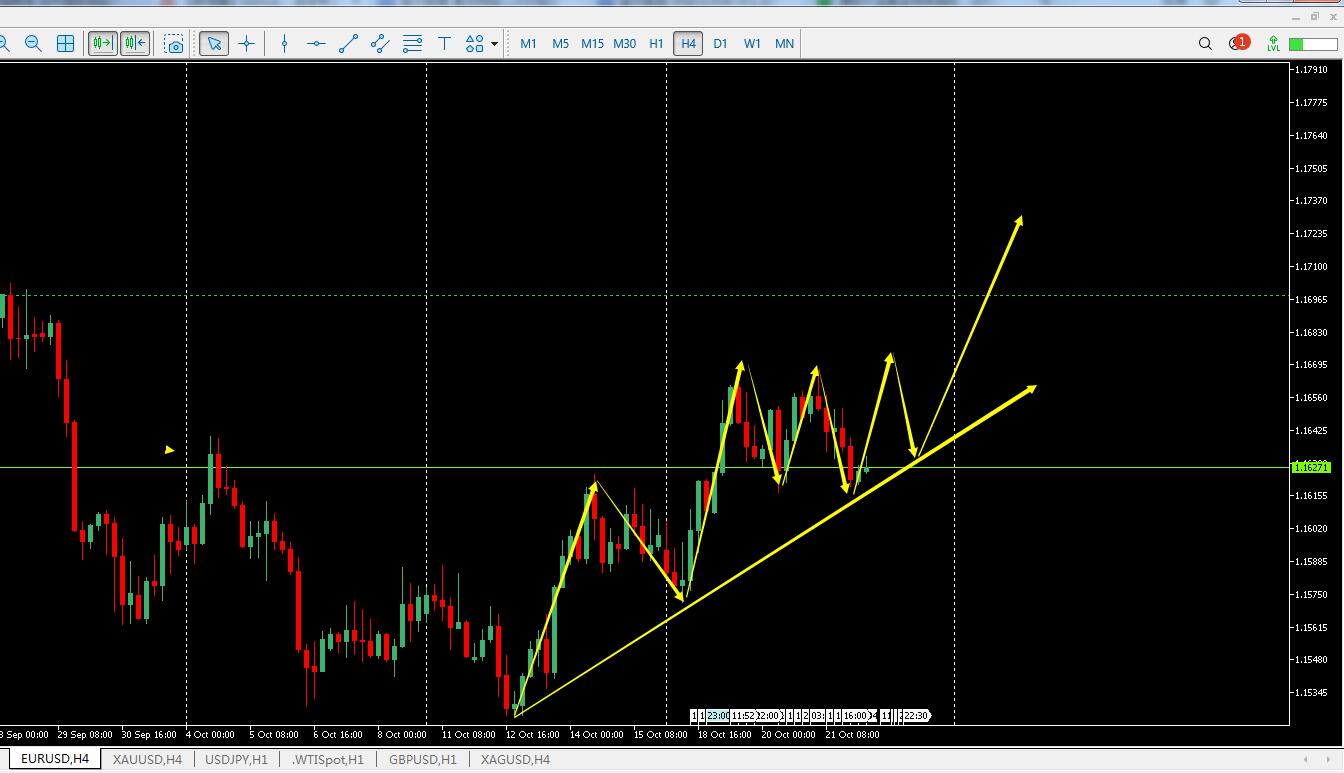Click the 22:30 event marker on chart
The image size is (1344, 773).
(x=917, y=716)
